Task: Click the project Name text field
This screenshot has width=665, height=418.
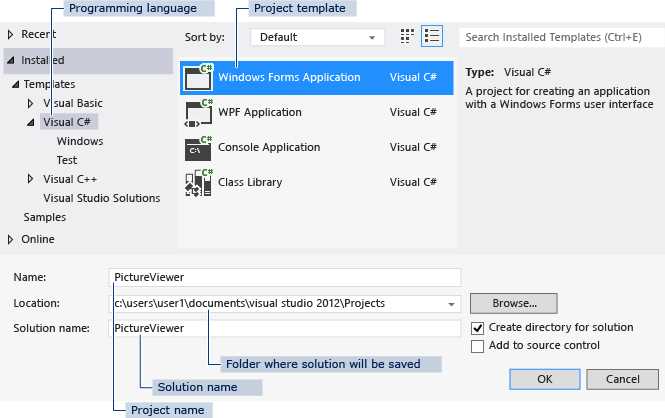Action: tap(285, 277)
